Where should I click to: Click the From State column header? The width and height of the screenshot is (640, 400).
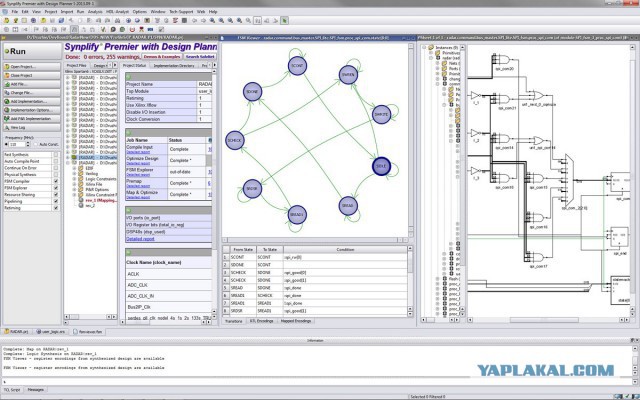242,249
